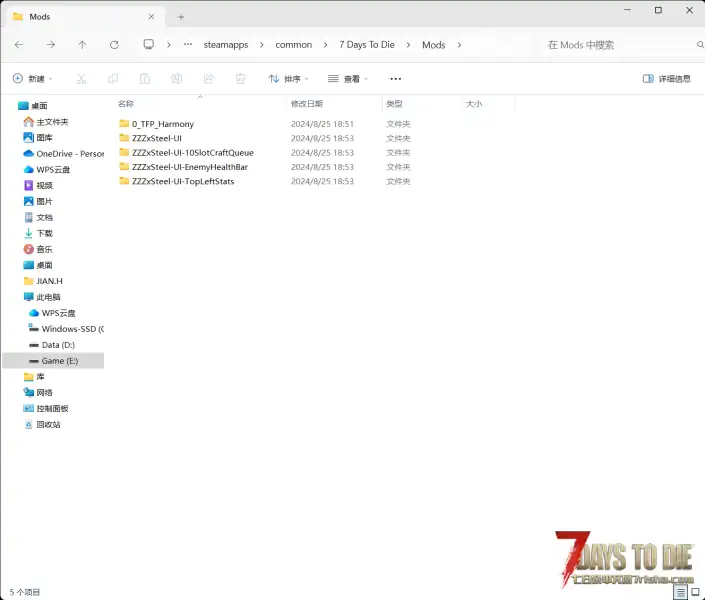
Task: Click the Copy icon in toolbar
Action: [x=113, y=79]
